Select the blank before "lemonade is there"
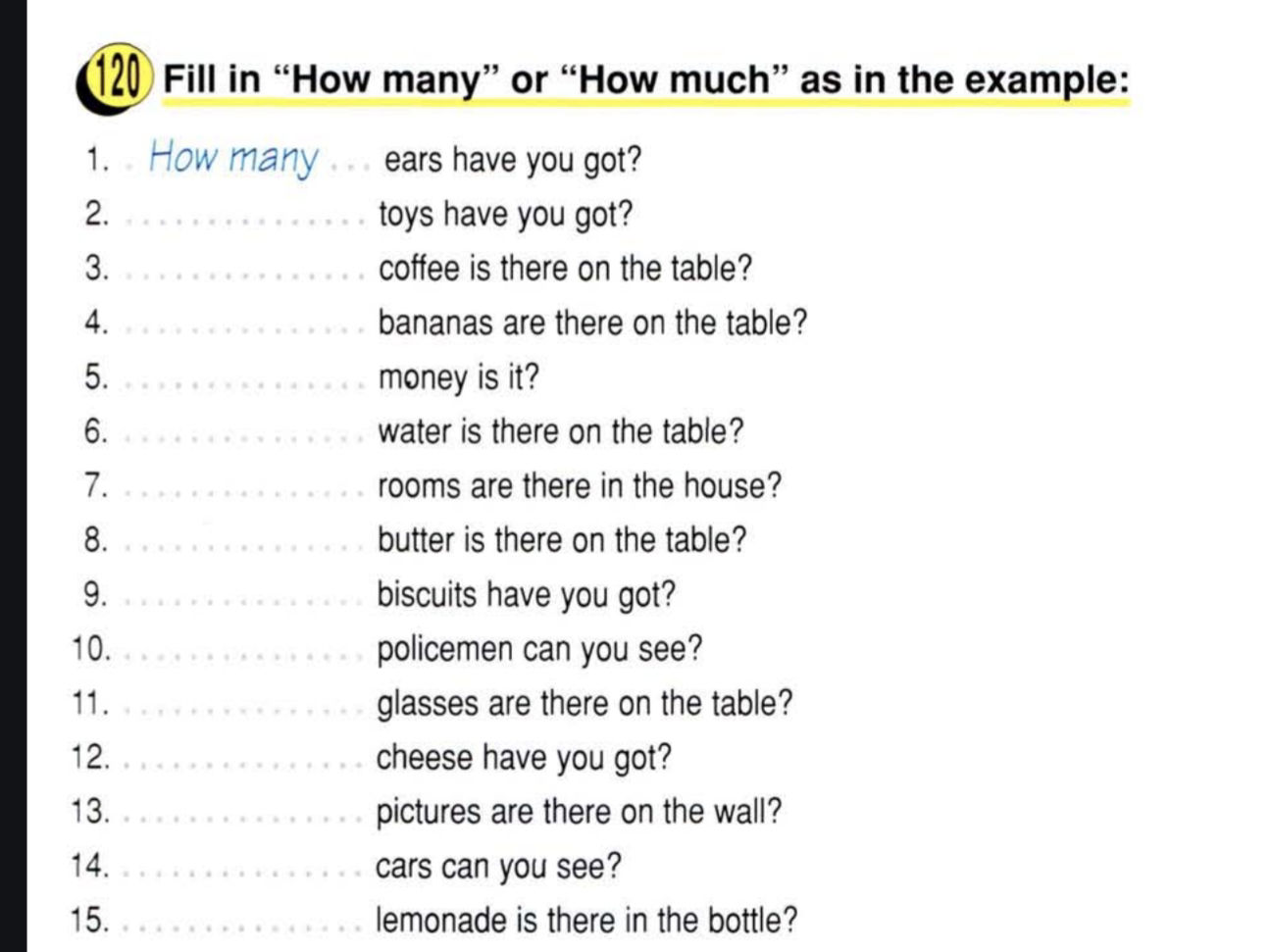 [243, 925]
